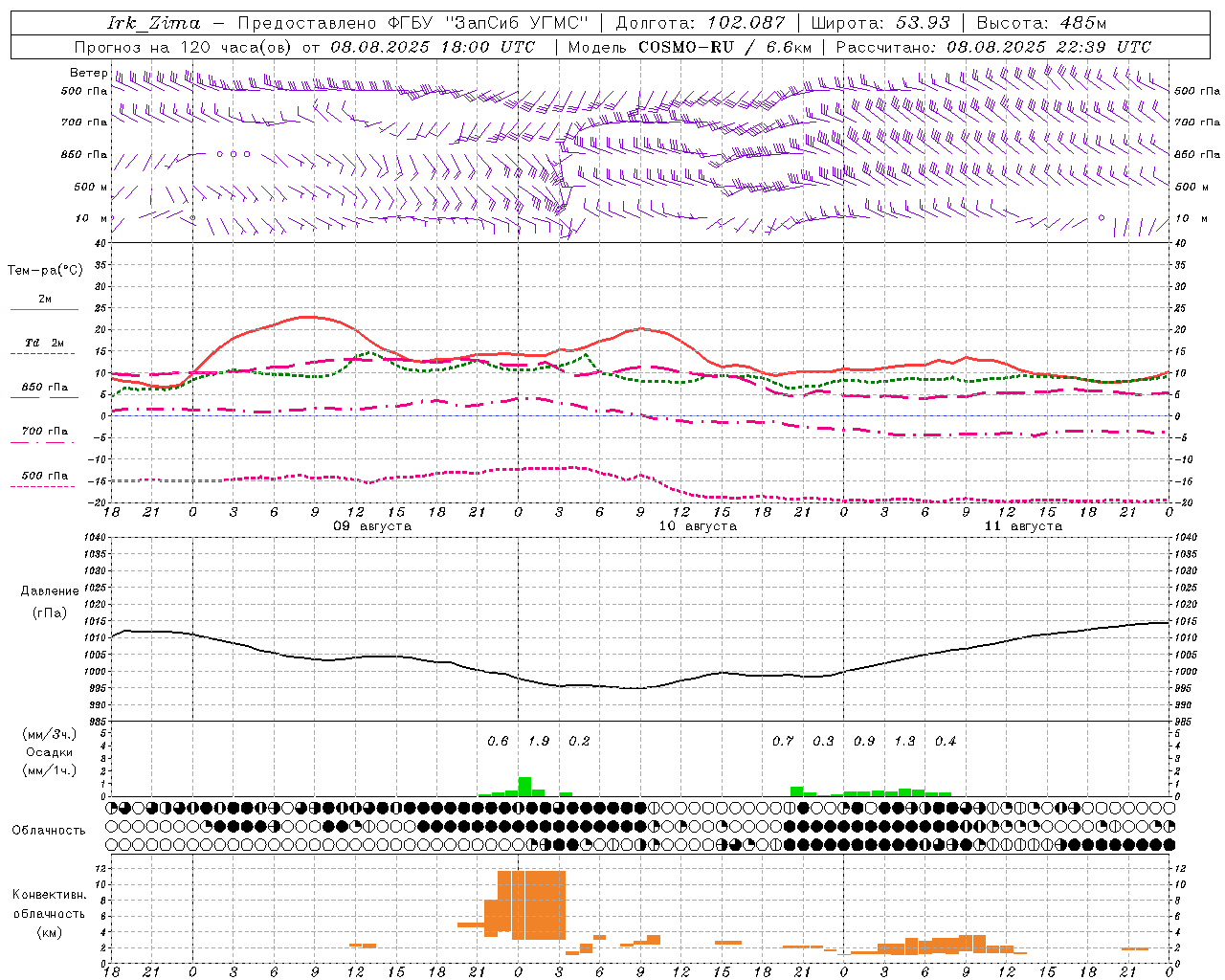Click the 'Долгота: 102.087' longitude value
The height and width of the screenshot is (980, 1225).
(x=701, y=23)
